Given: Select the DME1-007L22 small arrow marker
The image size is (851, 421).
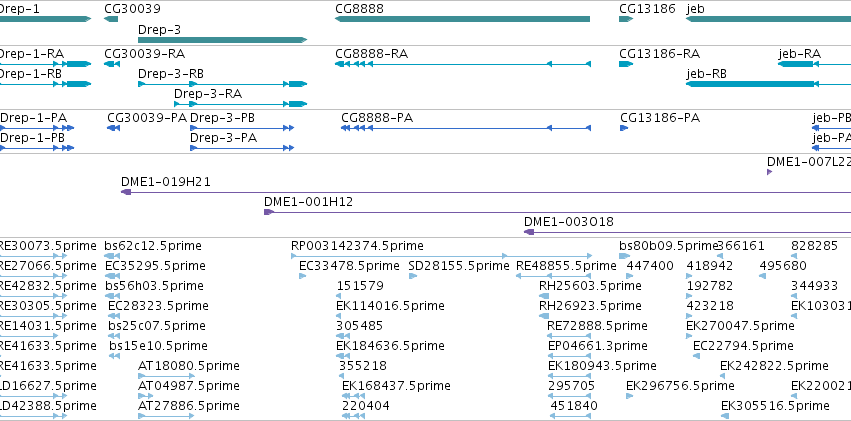Looking at the screenshot, I should coord(769,172).
